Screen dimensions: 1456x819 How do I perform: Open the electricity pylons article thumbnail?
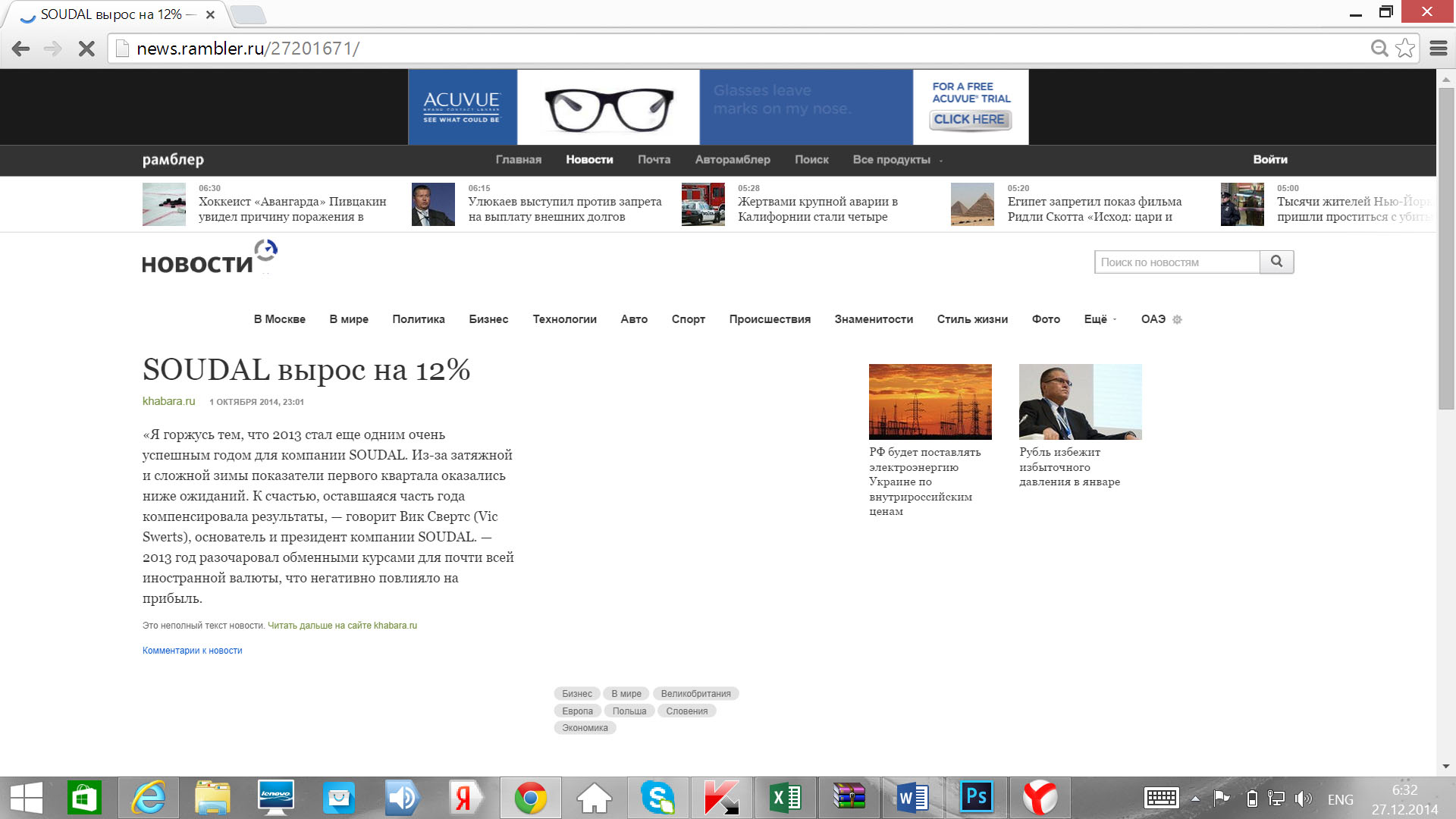[x=930, y=402]
